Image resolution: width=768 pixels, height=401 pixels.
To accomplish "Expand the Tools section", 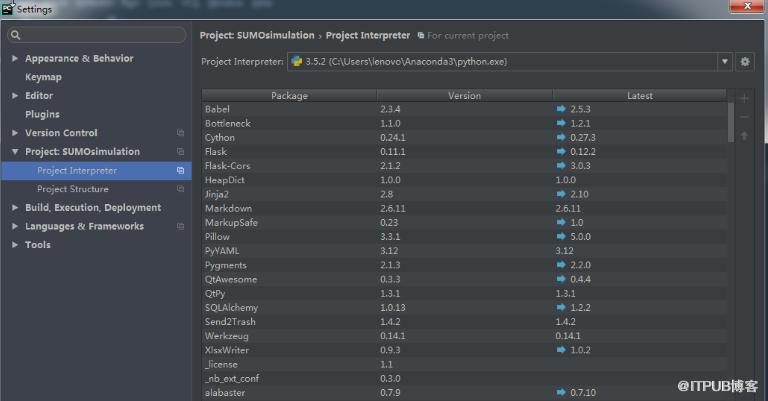I will [15, 245].
